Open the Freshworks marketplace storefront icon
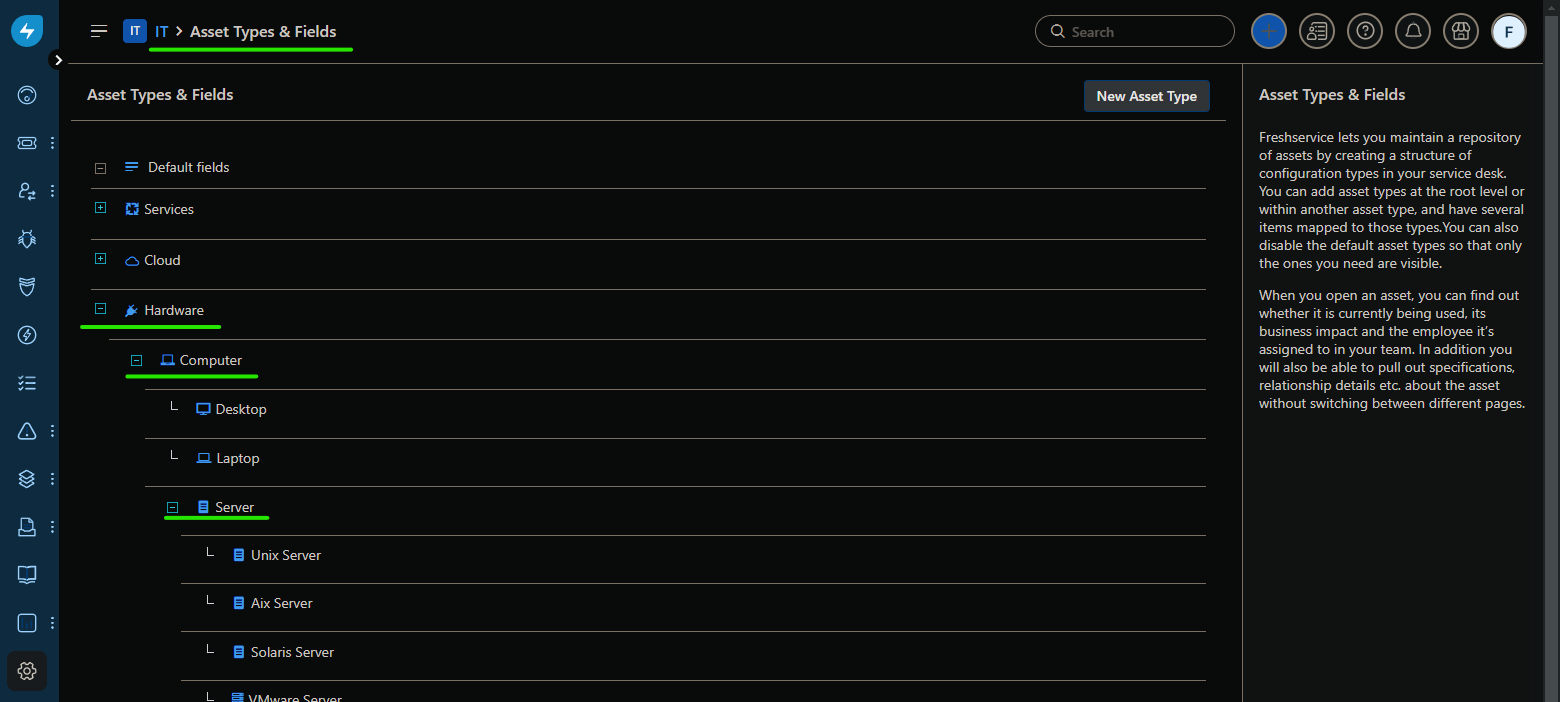Viewport: 1560px width, 702px height. [x=1460, y=31]
